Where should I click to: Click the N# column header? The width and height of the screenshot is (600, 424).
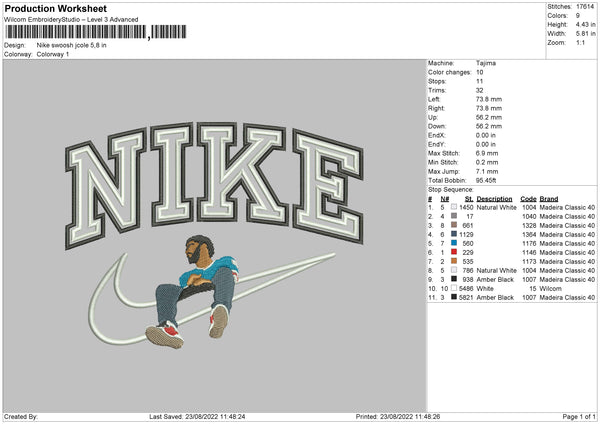445,199
